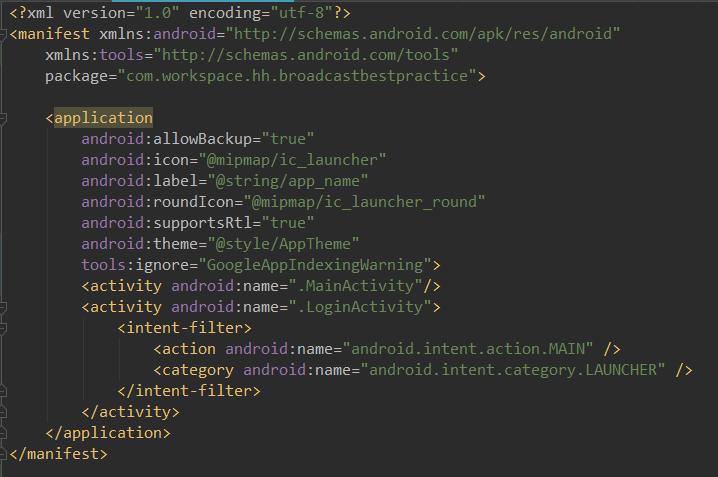Screen dimensions: 718x477
Task: Click the value "@mipmap/ic_launcher" of android:icon
Action: point(292,160)
